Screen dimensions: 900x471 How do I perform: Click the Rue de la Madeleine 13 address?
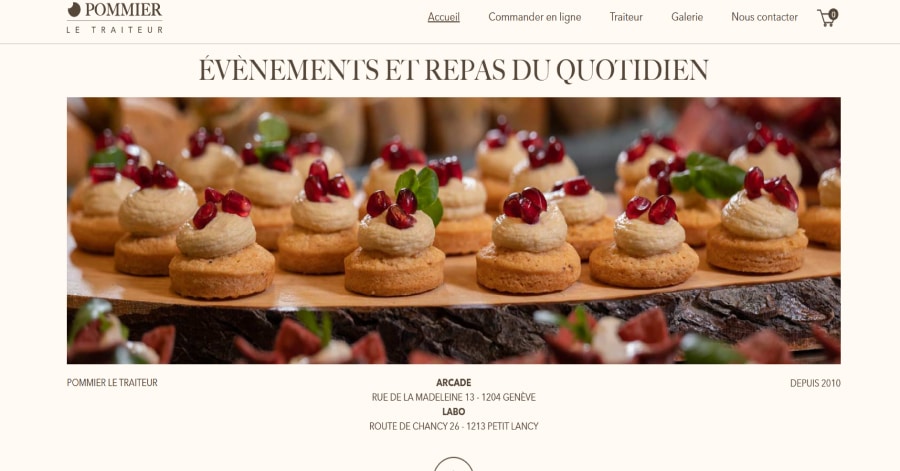tap(453, 397)
